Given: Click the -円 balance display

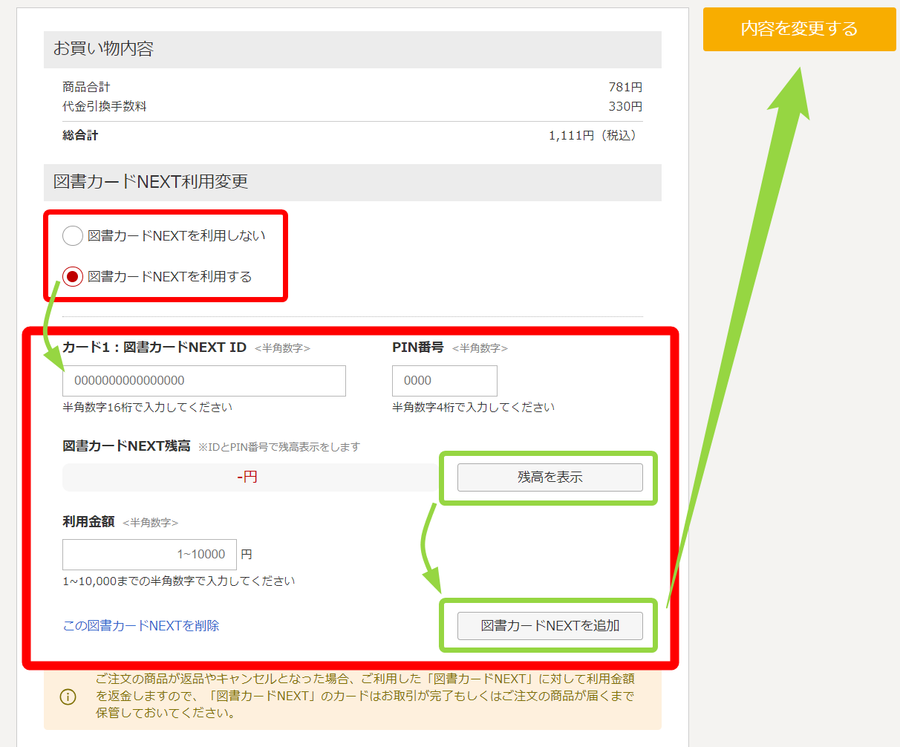Looking at the screenshot, I should 248,477.
